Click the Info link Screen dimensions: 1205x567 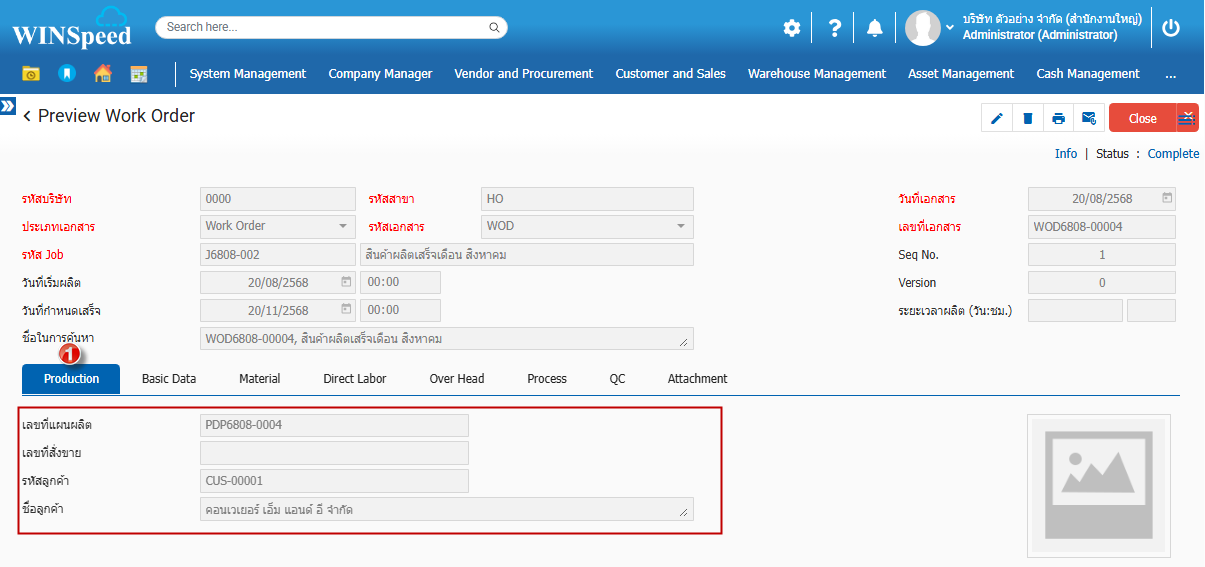coord(1066,153)
